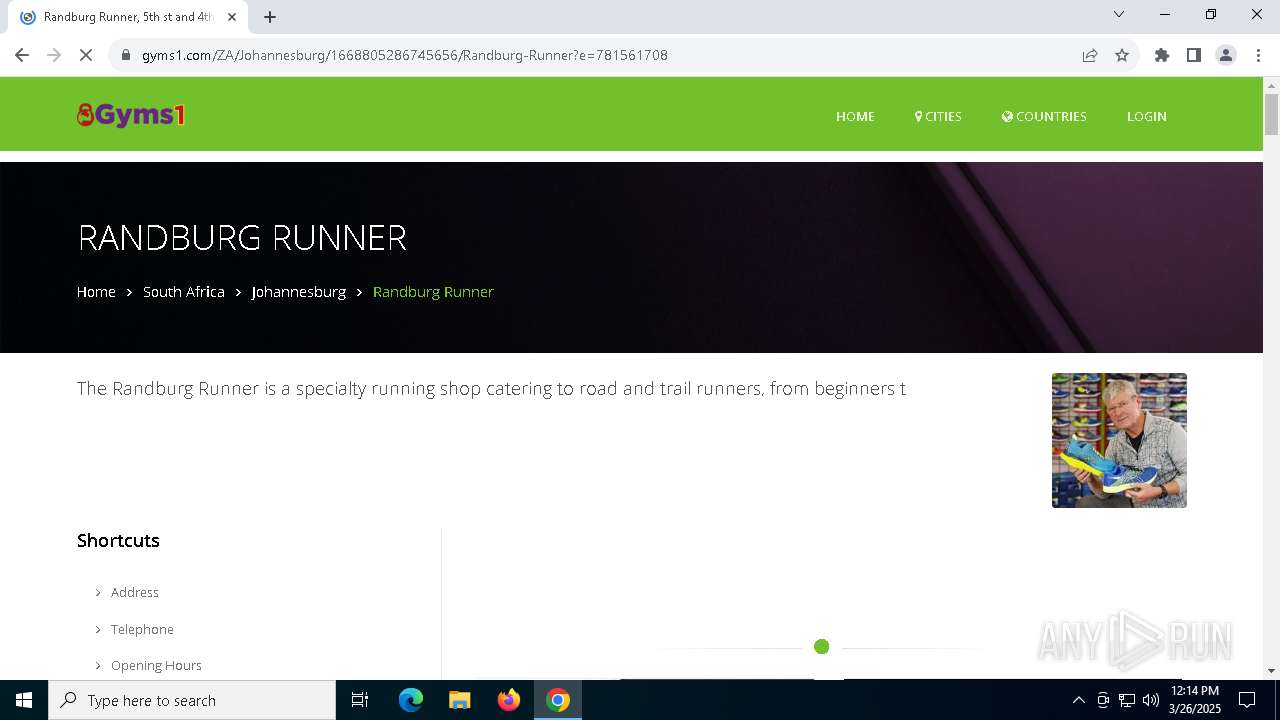
Task: Click the browser address bar URL
Action: [x=405, y=55]
